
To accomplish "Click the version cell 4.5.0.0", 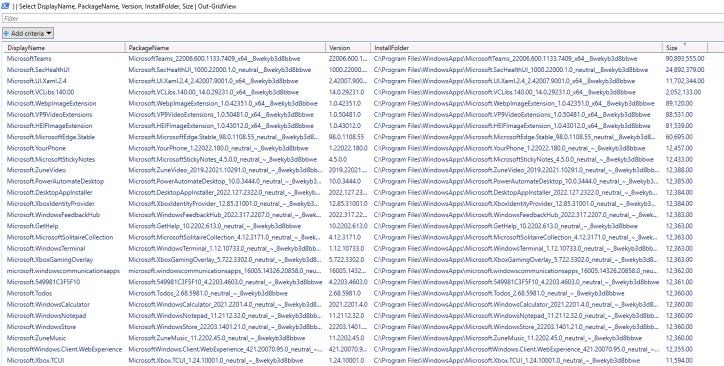I will click(338, 159).
